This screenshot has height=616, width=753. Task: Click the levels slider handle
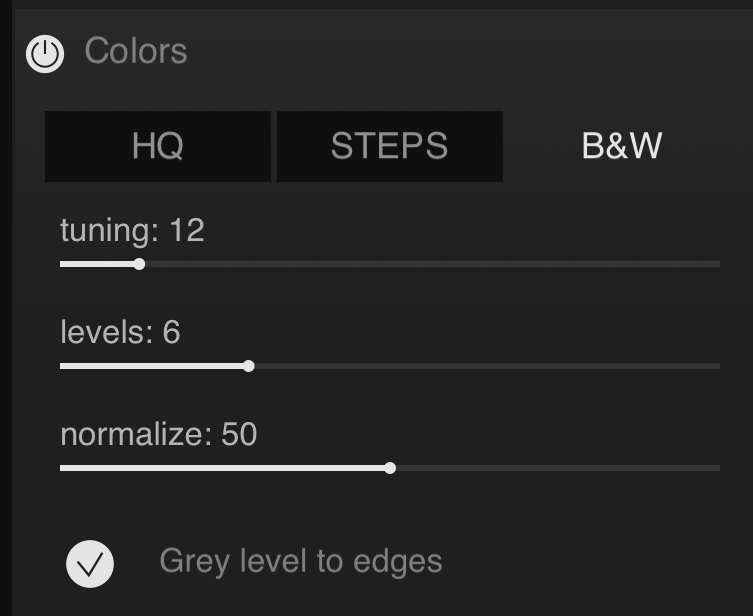pos(249,366)
